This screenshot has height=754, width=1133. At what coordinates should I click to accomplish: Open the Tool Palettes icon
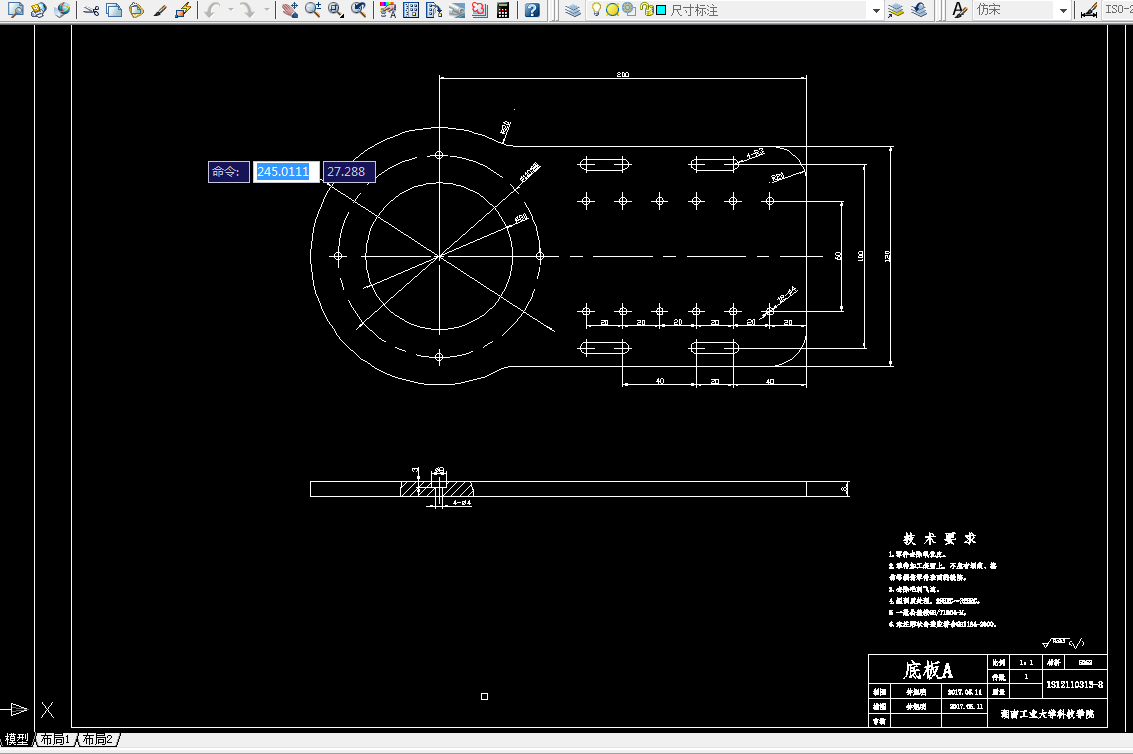[x=434, y=10]
